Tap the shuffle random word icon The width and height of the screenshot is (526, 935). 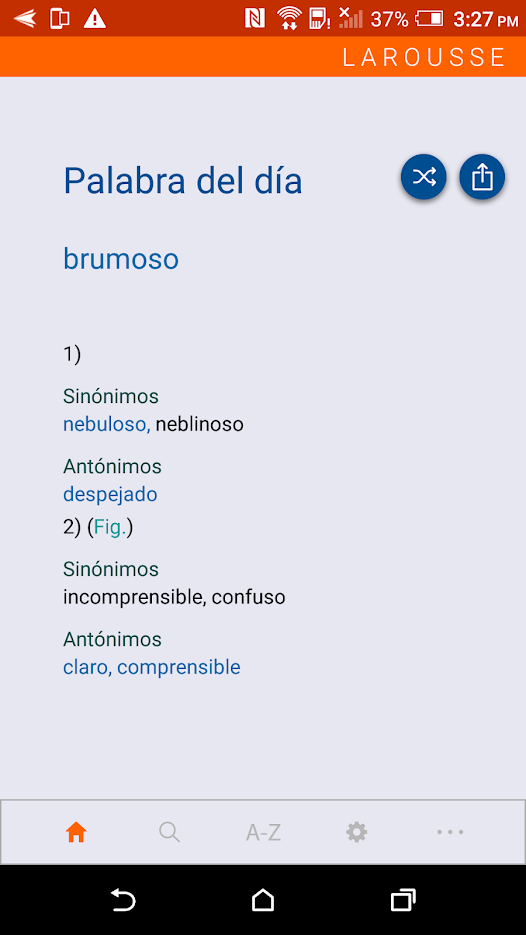pos(423,177)
